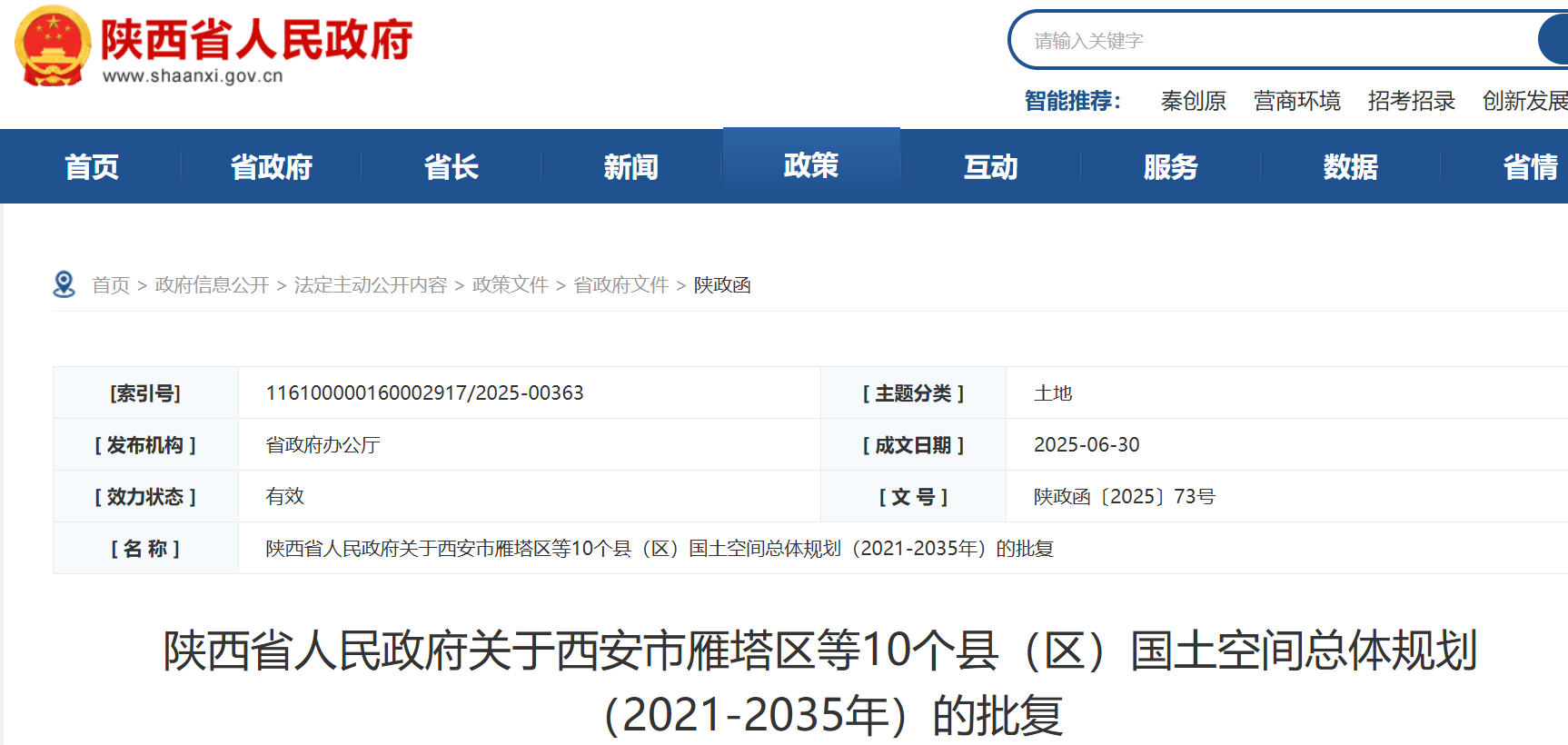Screen dimensions: 1568x745
Task: Click the location pin breadcrumb icon
Action: [x=65, y=284]
